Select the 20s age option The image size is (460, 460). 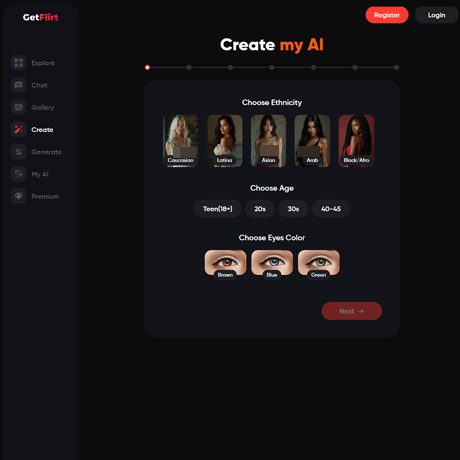260,209
